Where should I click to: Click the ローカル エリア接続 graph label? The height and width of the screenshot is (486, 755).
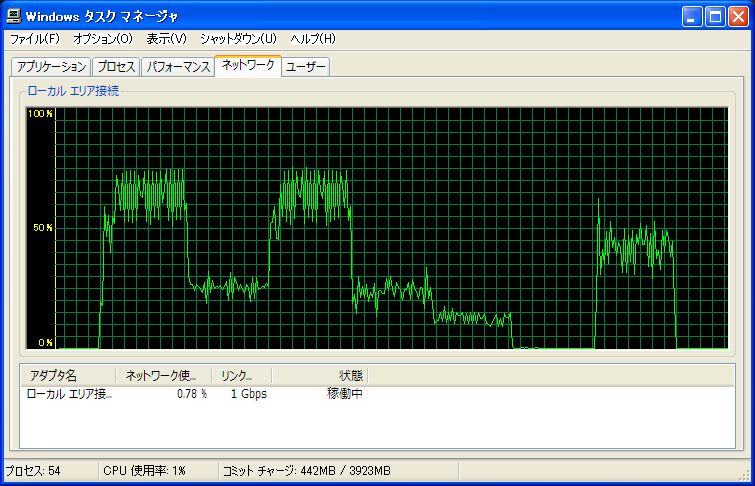(x=73, y=91)
